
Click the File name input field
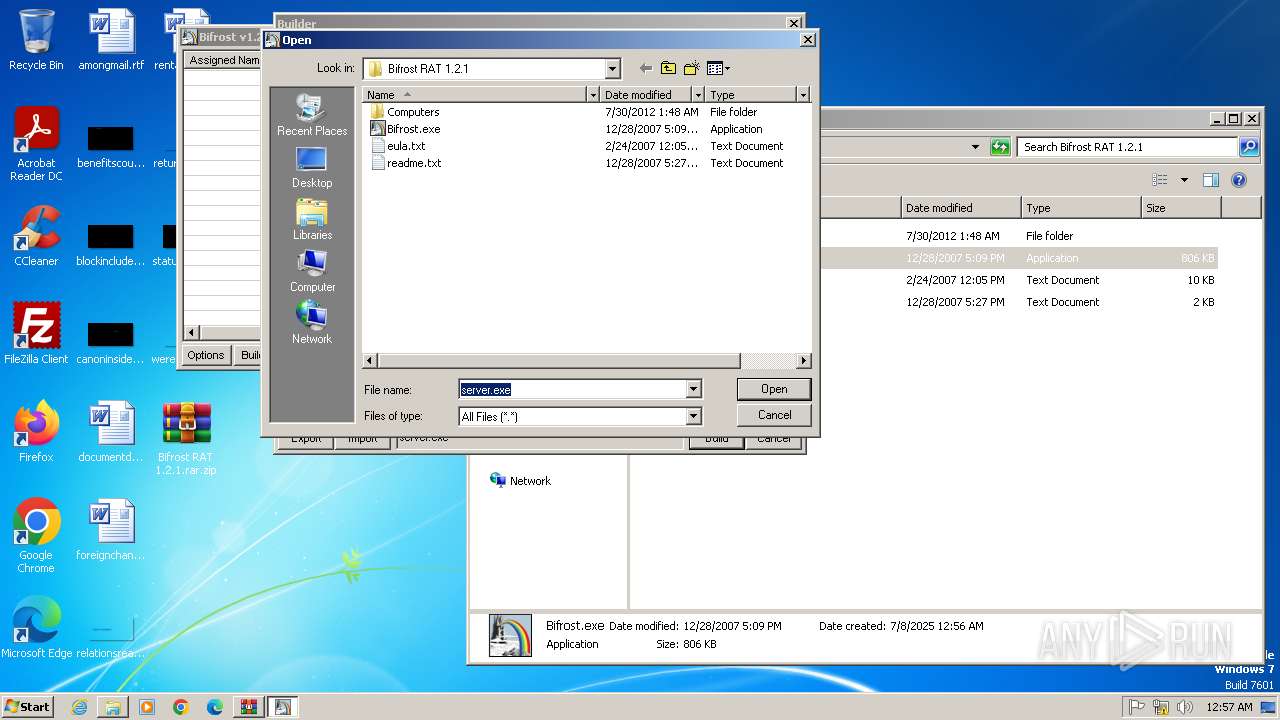[x=572, y=389]
